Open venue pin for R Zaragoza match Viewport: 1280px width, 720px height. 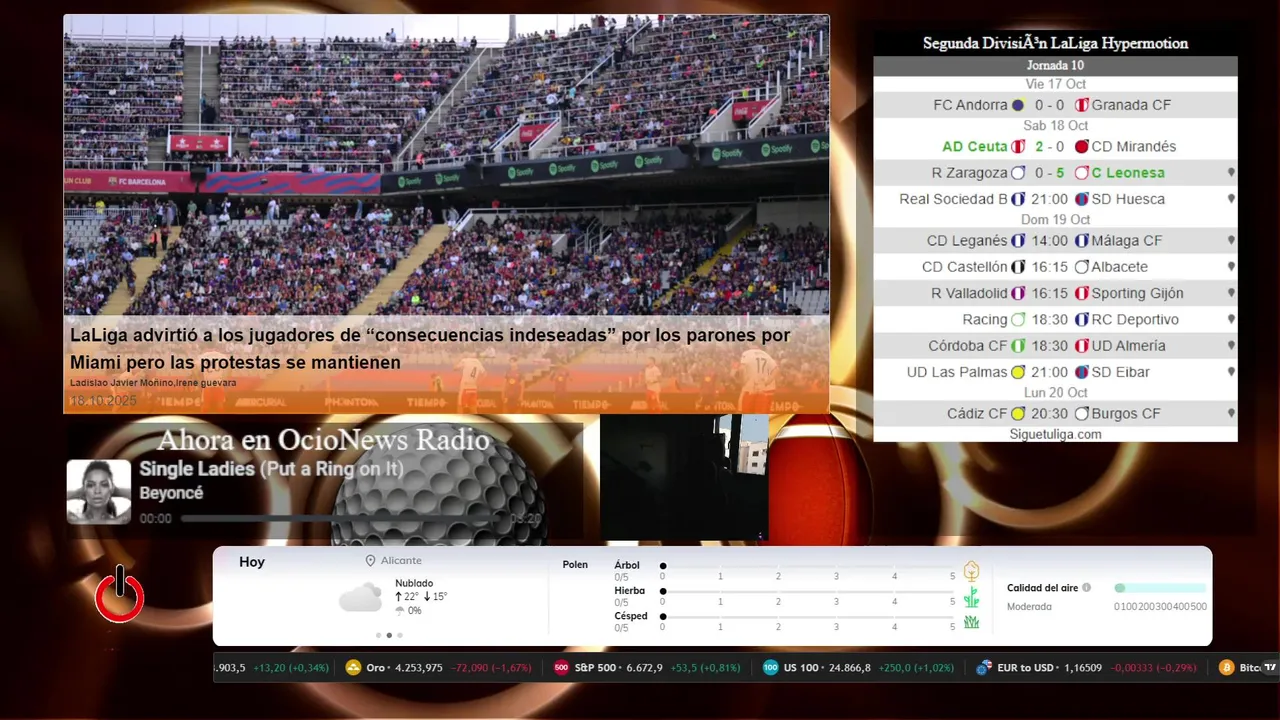point(1231,173)
